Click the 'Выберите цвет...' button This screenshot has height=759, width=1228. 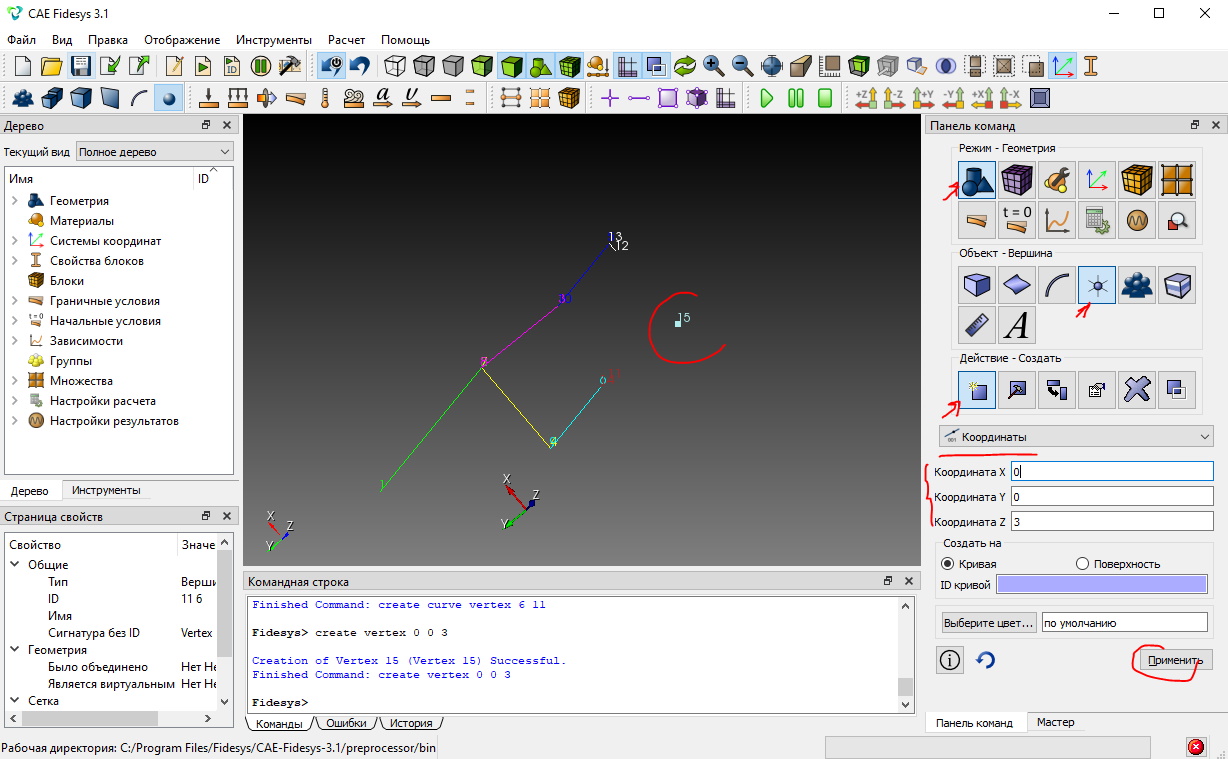point(987,622)
